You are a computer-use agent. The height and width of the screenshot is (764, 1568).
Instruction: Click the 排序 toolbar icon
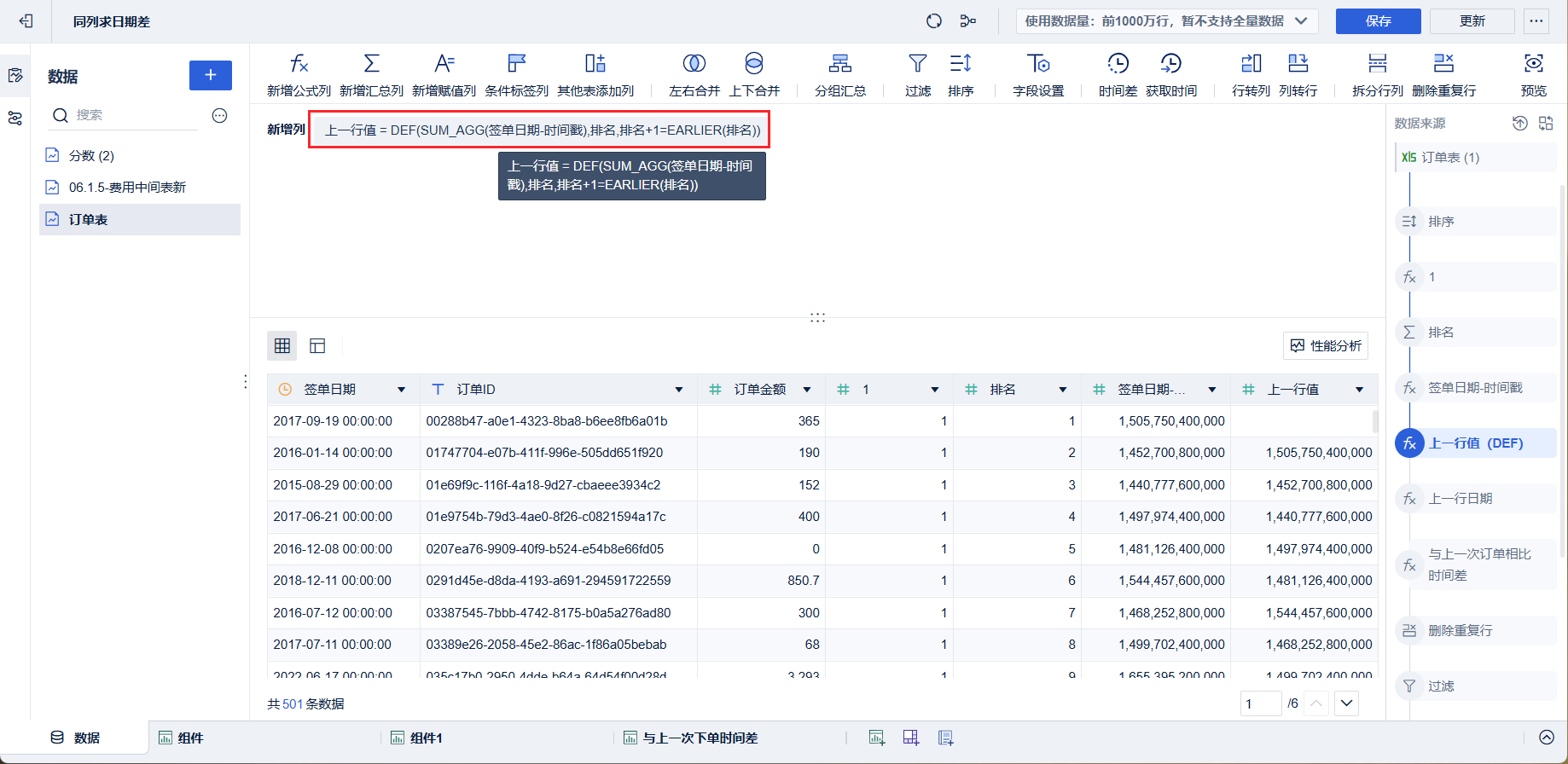[x=961, y=75]
